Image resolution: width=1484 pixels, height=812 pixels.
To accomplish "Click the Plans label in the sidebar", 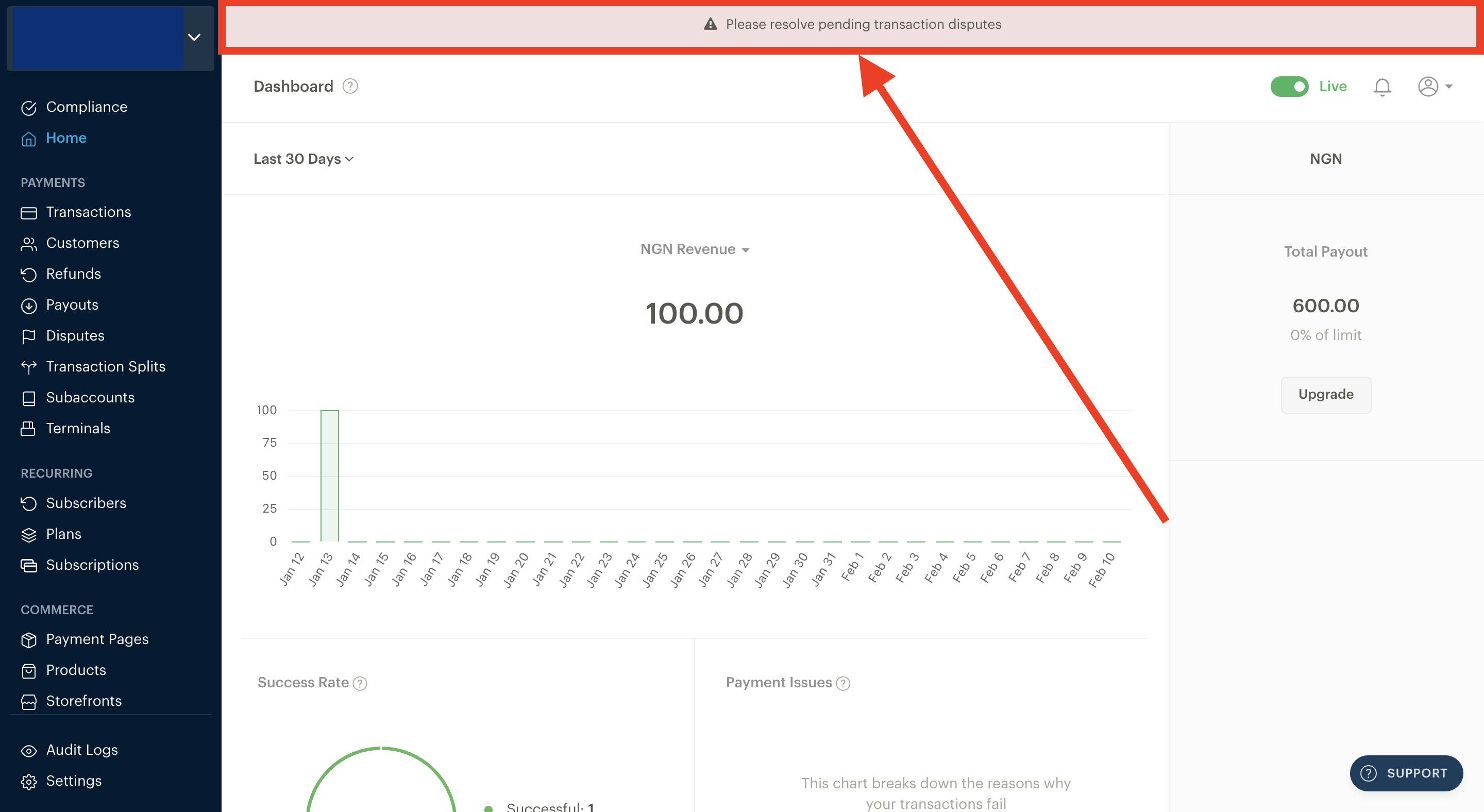I will click(x=64, y=534).
